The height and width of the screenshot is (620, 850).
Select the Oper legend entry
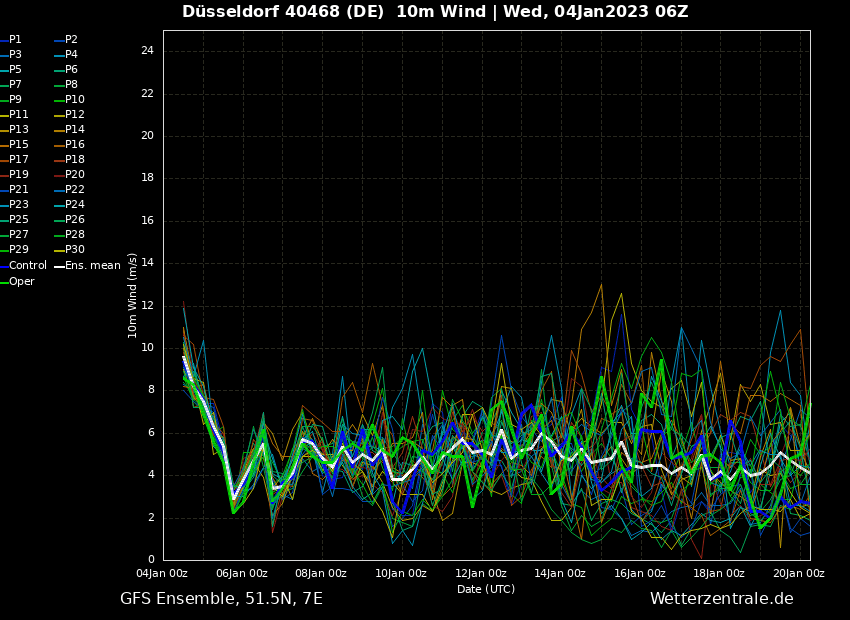pyautogui.click(x=21, y=282)
